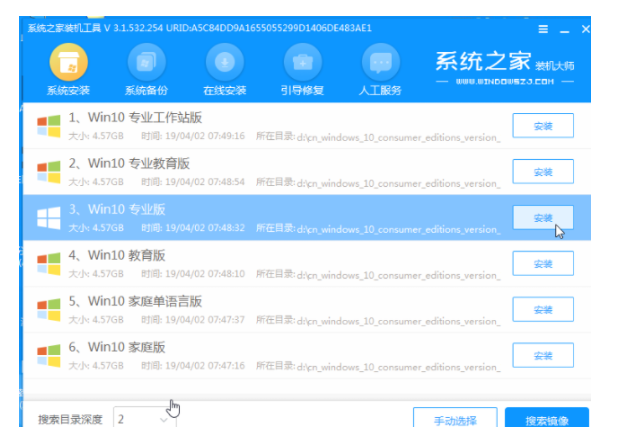Click the time 19/04/02 07:48:10
This screenshot has width=618, height=435.
205,274
